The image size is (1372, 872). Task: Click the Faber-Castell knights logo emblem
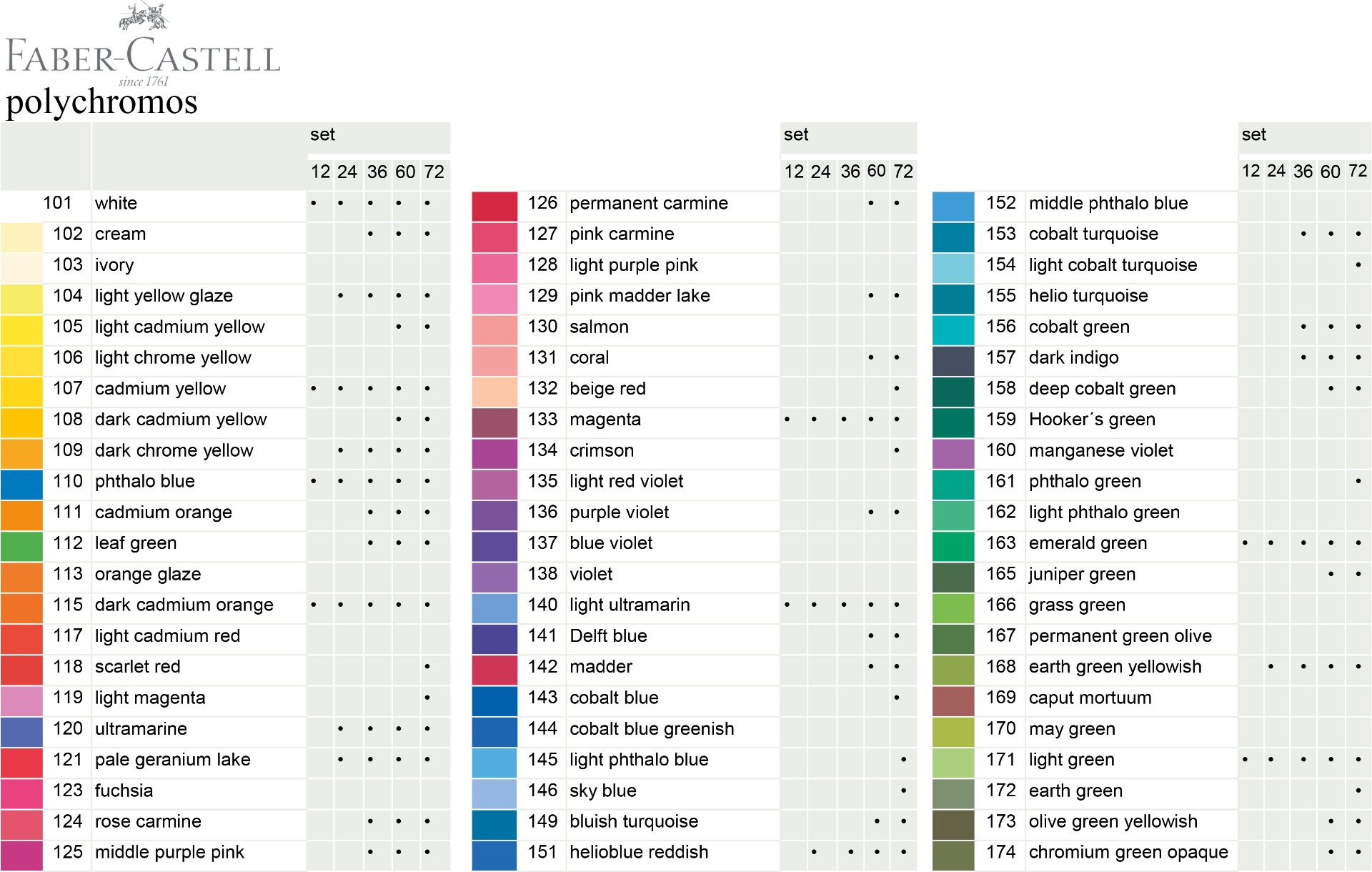pyautogui.click(x=144, y=17)
